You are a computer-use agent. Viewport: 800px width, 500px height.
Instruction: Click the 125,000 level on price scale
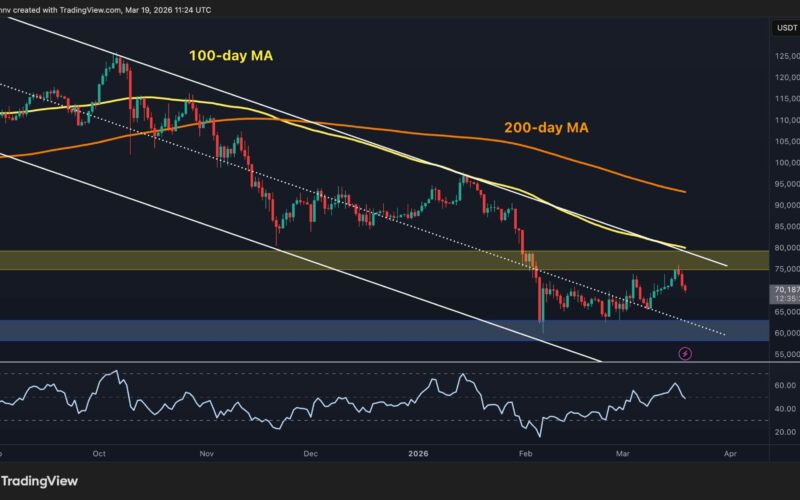click(786, 56)
